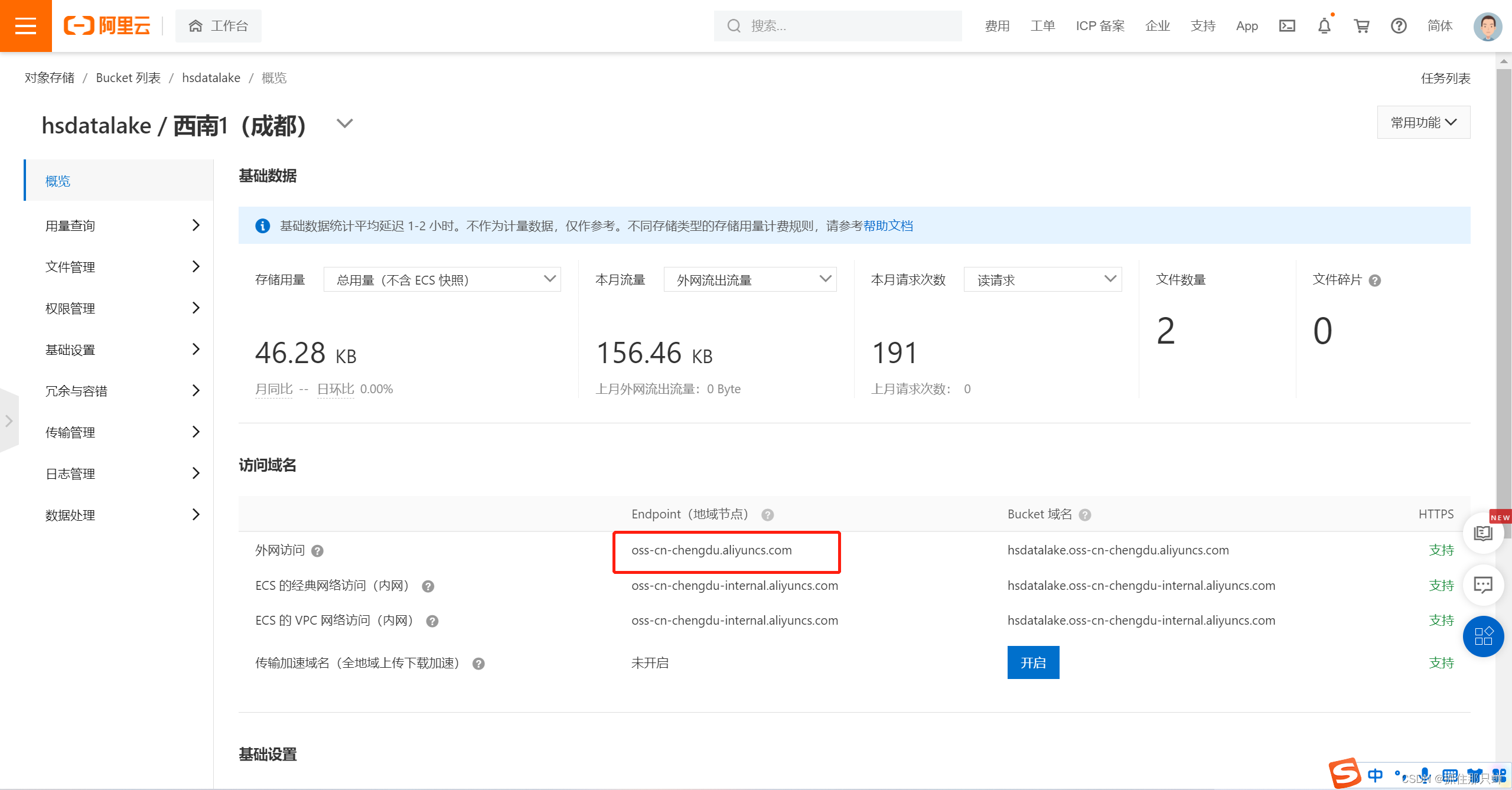Screen dimensions: 1512x790
Task: Open the Cloud Shell terminal icon
Action: [1287, 26]
